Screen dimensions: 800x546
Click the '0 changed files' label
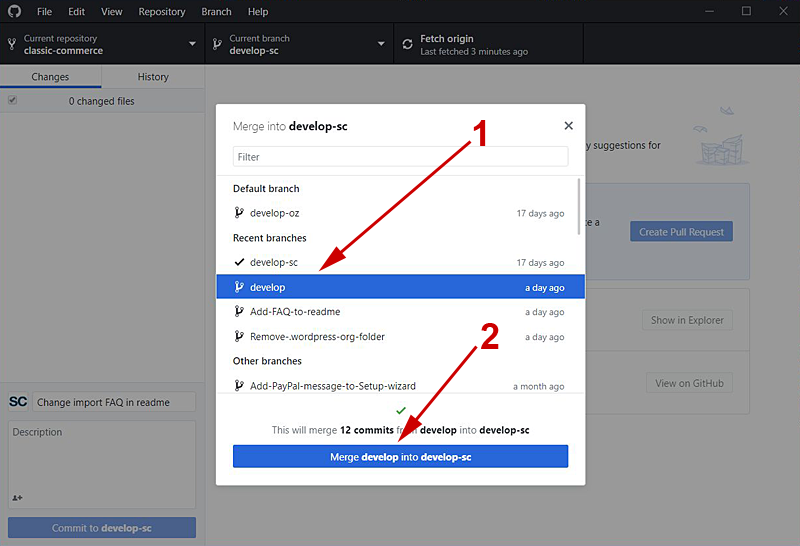[102, 101]
